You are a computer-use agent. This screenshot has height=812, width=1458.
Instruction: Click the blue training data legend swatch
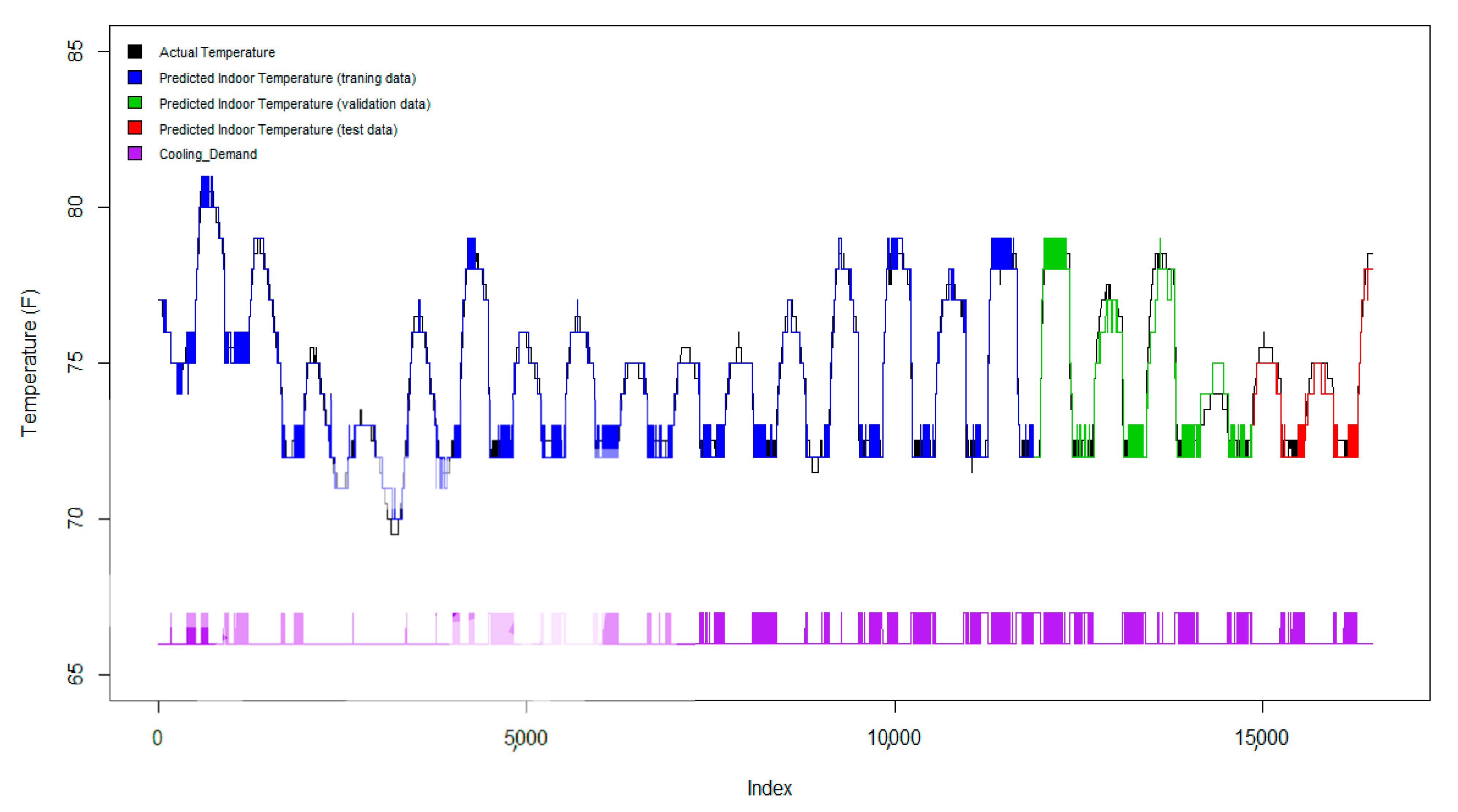tap(135, 78)
